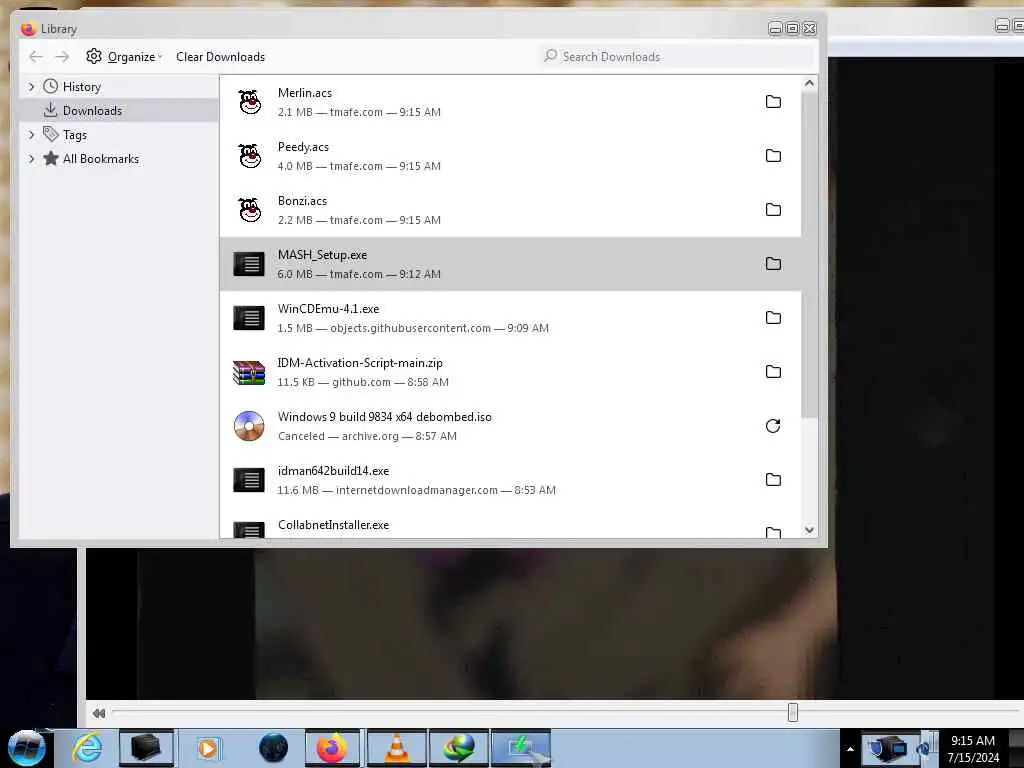Image resolution: width=1024 pixels, height=768 pixels.
Task: Open the Organize menu
Action: pyautogui.click(x=124, y=57)
